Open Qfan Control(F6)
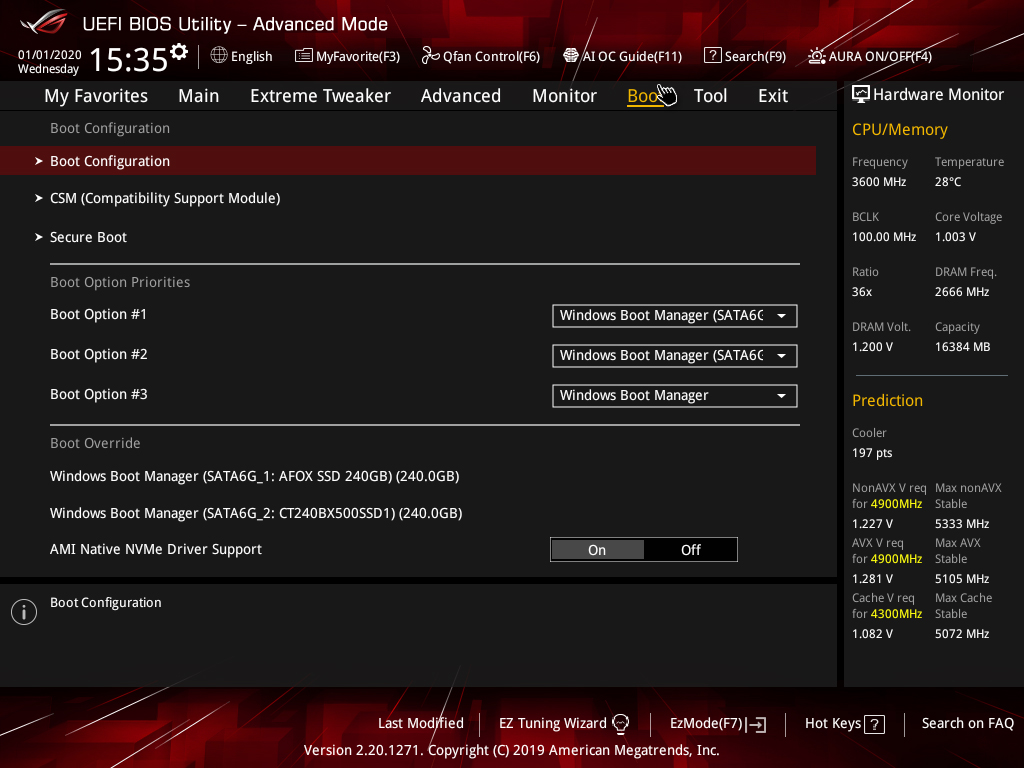Viewport: 1024px width, 768px height. coord(491,56)
